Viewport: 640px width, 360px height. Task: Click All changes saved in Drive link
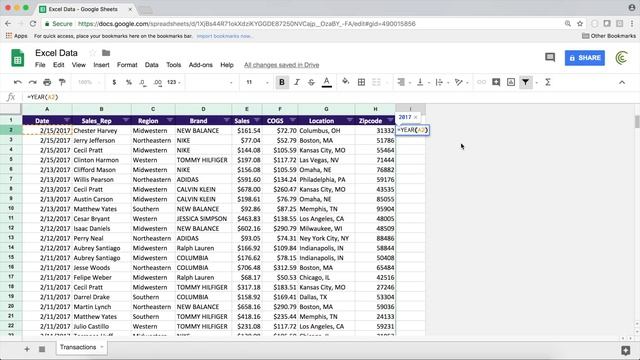coord(282,65)
